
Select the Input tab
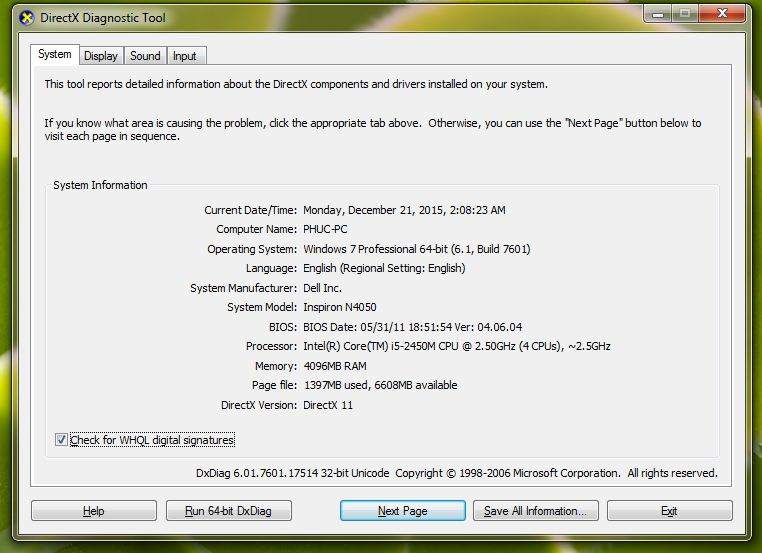click(185, 56)
